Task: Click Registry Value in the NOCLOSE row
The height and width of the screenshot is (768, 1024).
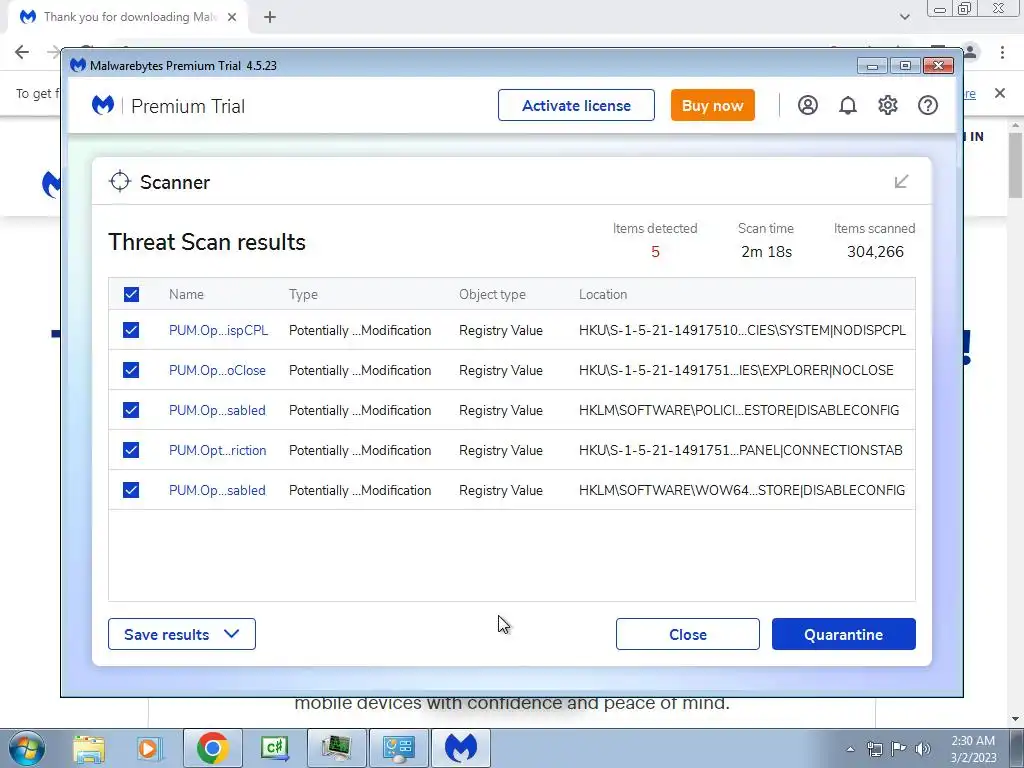Action: pos(500,370)
